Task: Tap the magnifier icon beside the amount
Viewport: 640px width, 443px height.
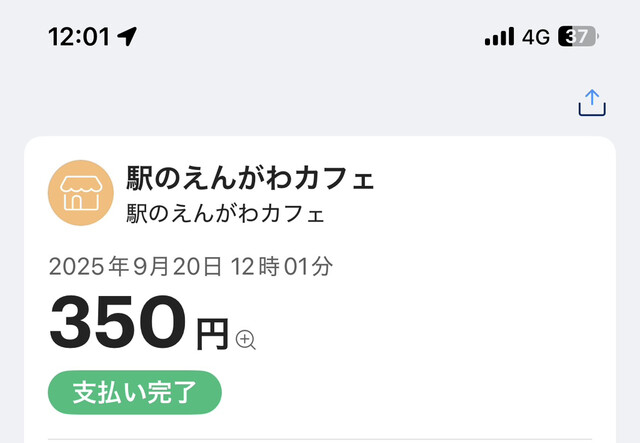Action: (x=246, y=340)
